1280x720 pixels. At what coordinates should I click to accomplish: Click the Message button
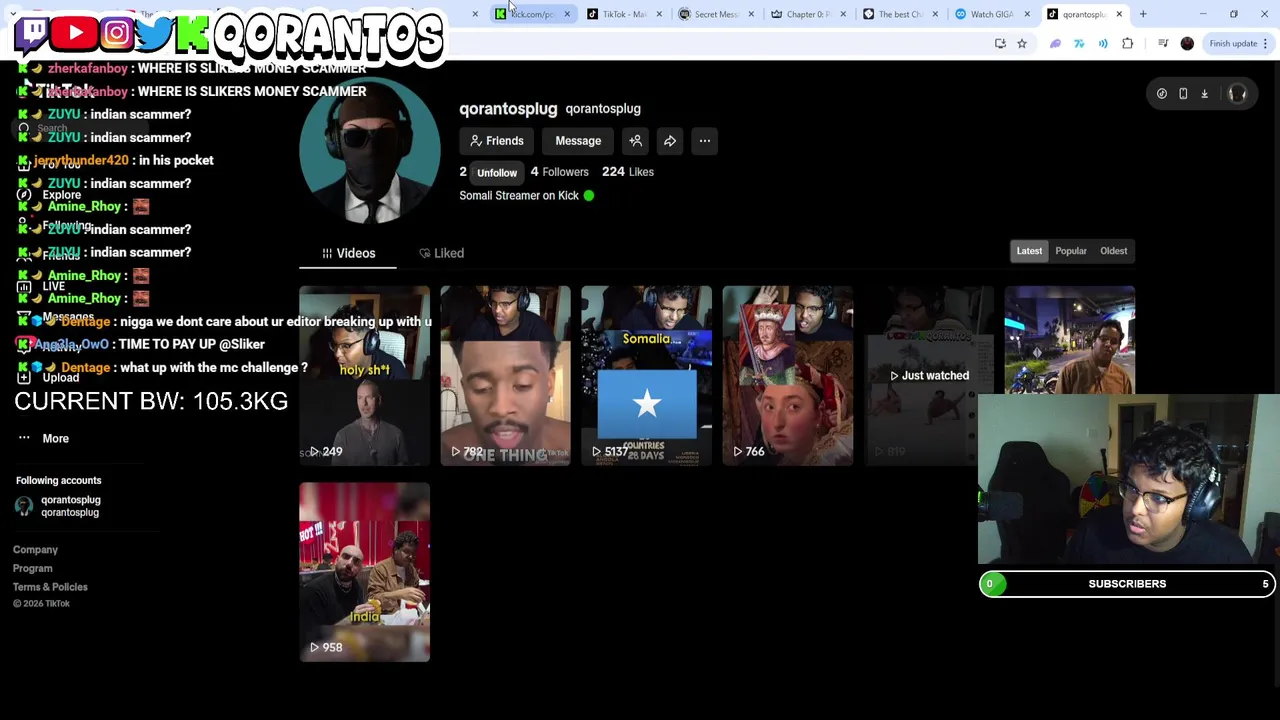point(578,141)
